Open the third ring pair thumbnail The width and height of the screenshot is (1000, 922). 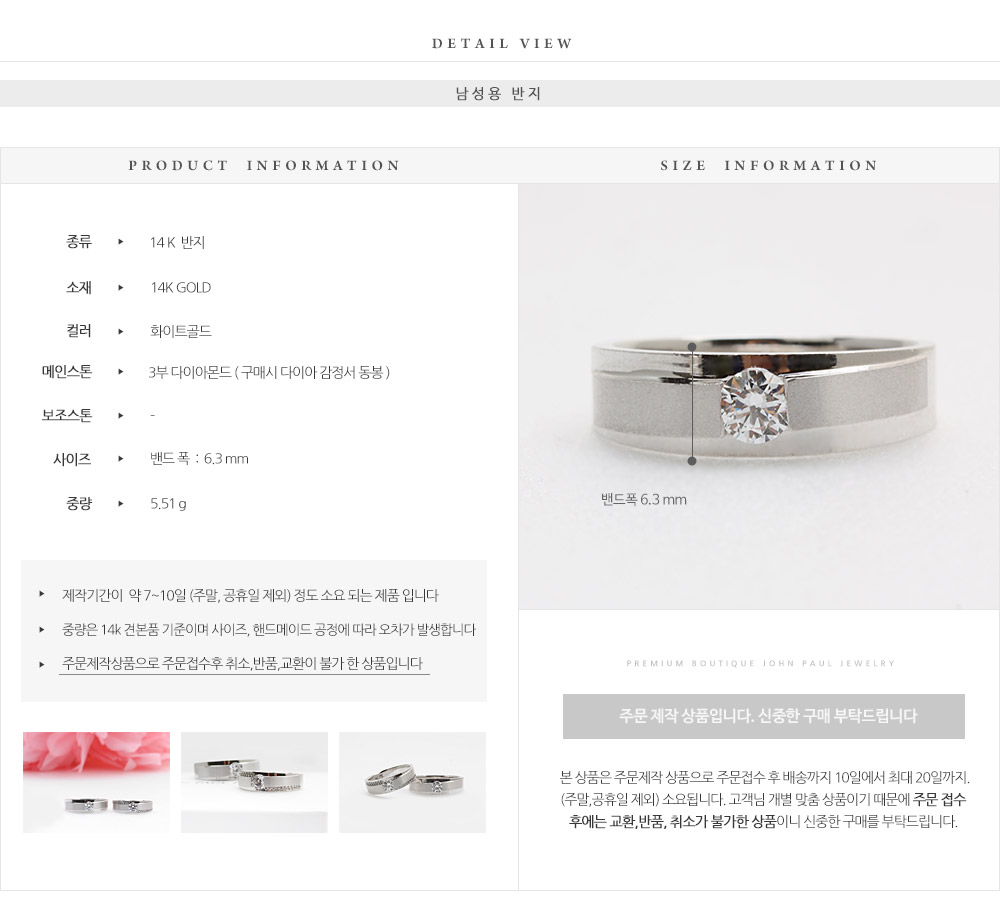pos(412,782)
